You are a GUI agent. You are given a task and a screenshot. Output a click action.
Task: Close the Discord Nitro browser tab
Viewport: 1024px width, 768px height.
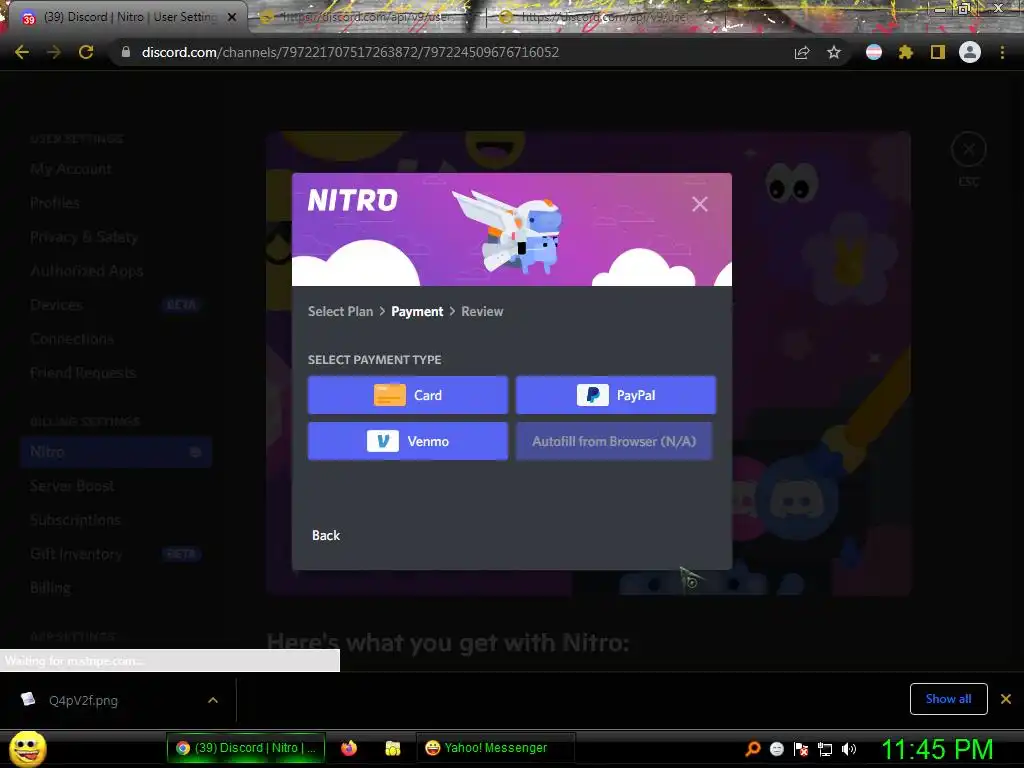[x=232, y=17]
